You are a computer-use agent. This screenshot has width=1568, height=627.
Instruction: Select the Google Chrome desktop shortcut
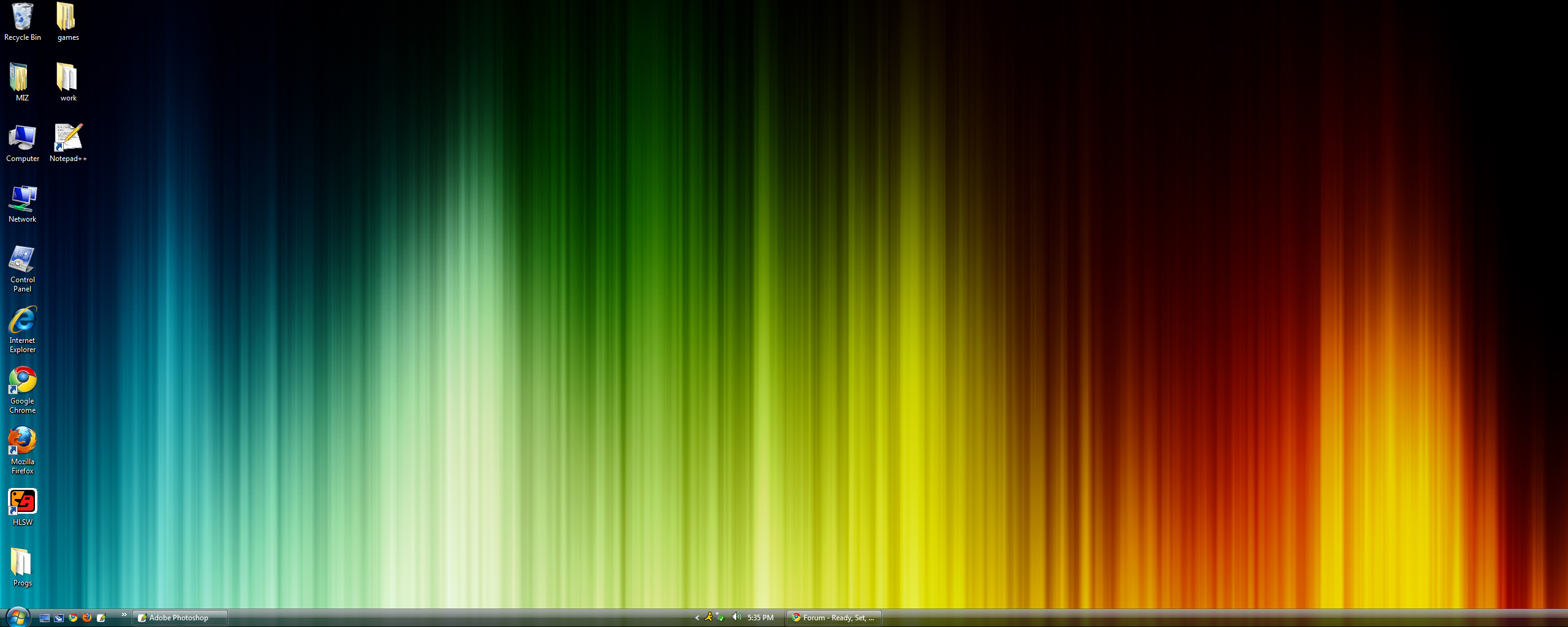(22, 389)
